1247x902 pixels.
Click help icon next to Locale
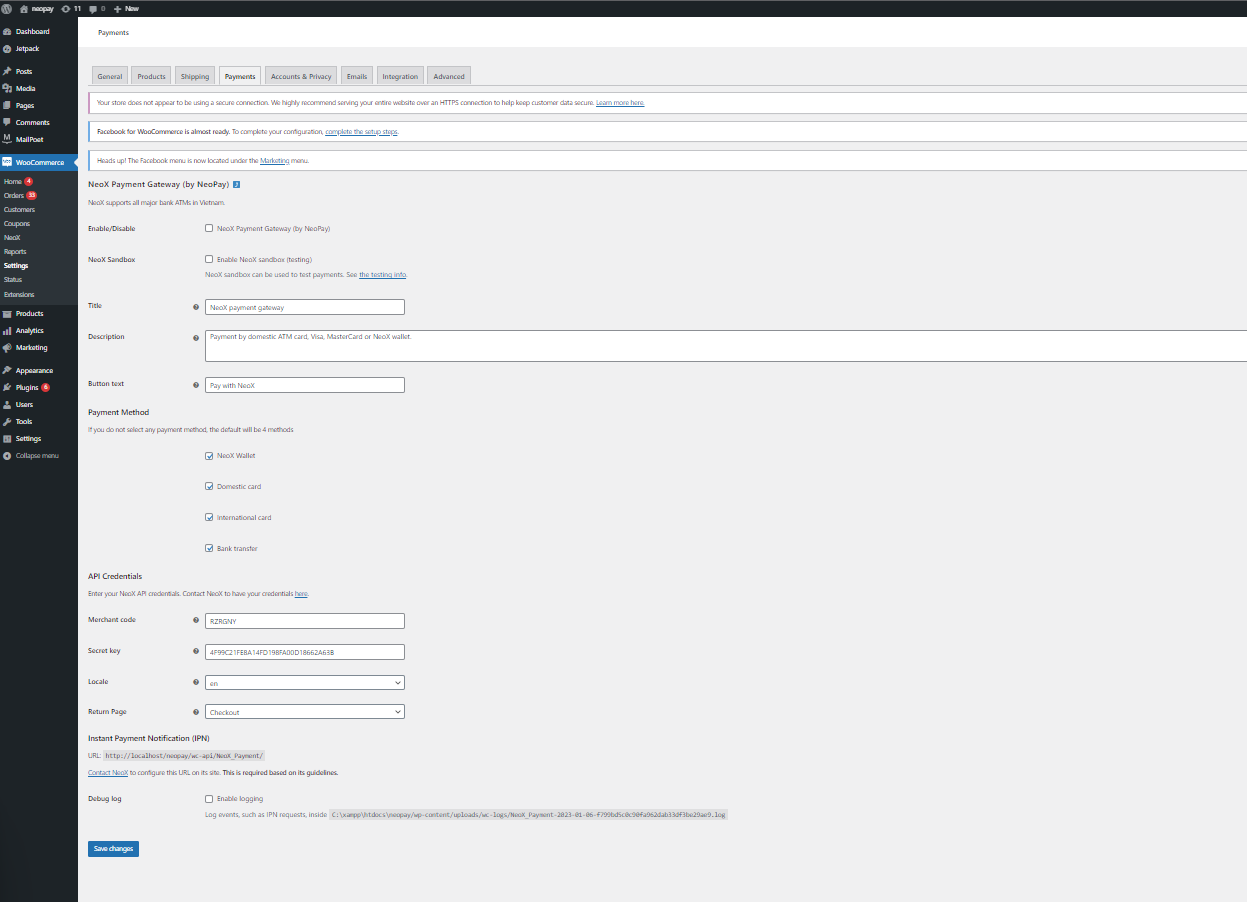point(196,683)
